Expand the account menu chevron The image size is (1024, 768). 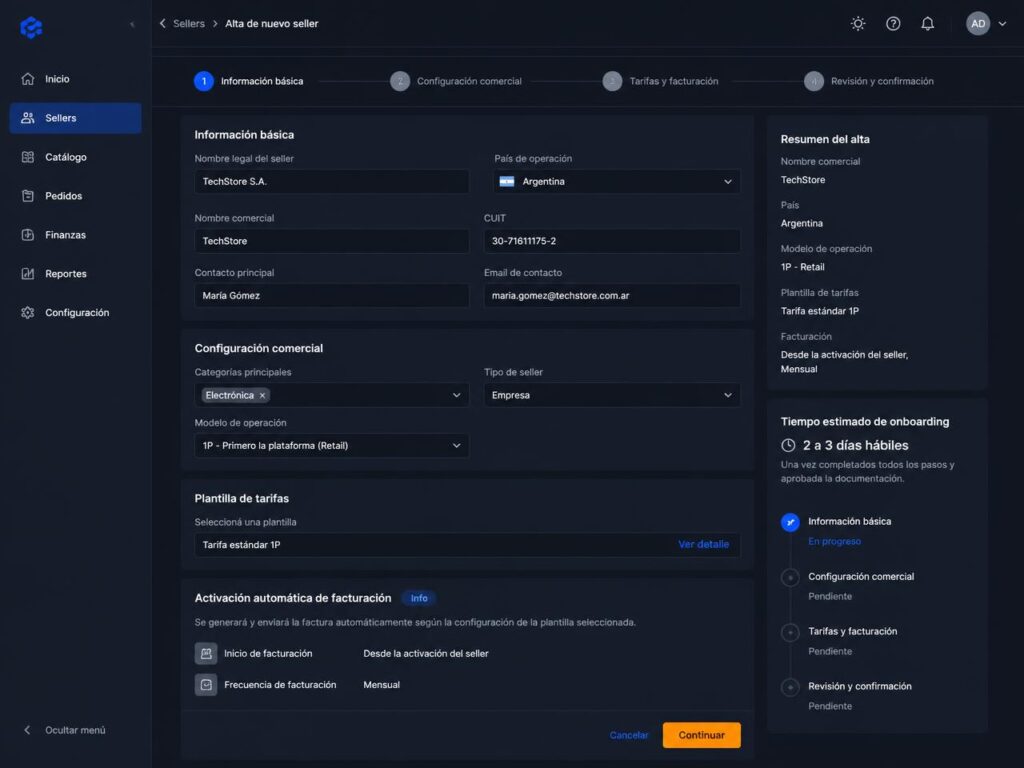1002,24
